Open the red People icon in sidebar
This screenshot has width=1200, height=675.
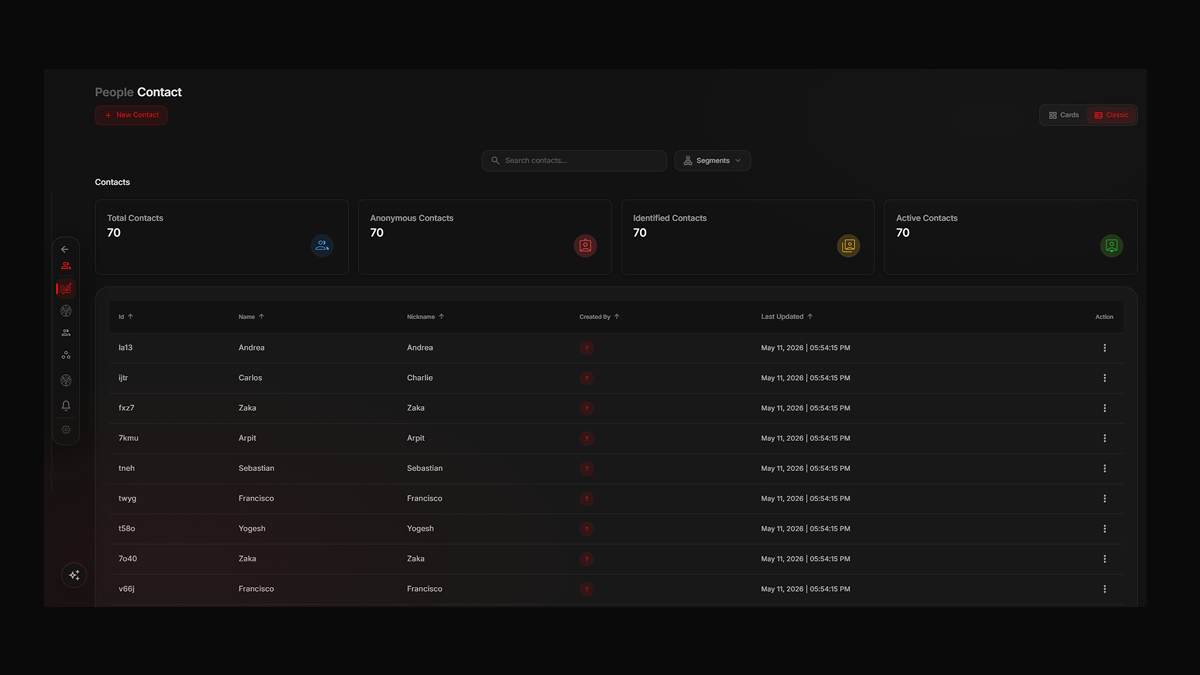pyautogui.click(x=66, y=266)
